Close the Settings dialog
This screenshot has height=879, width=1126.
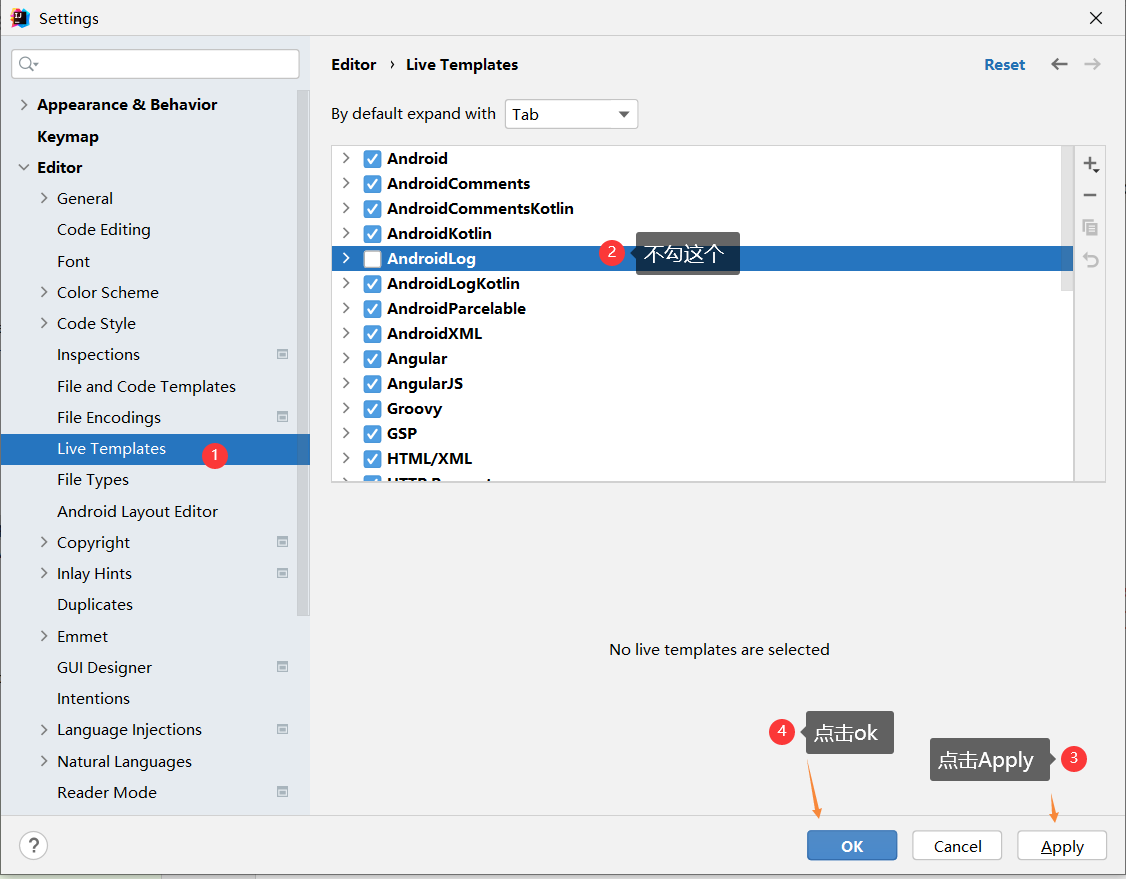pos(1096,18)
